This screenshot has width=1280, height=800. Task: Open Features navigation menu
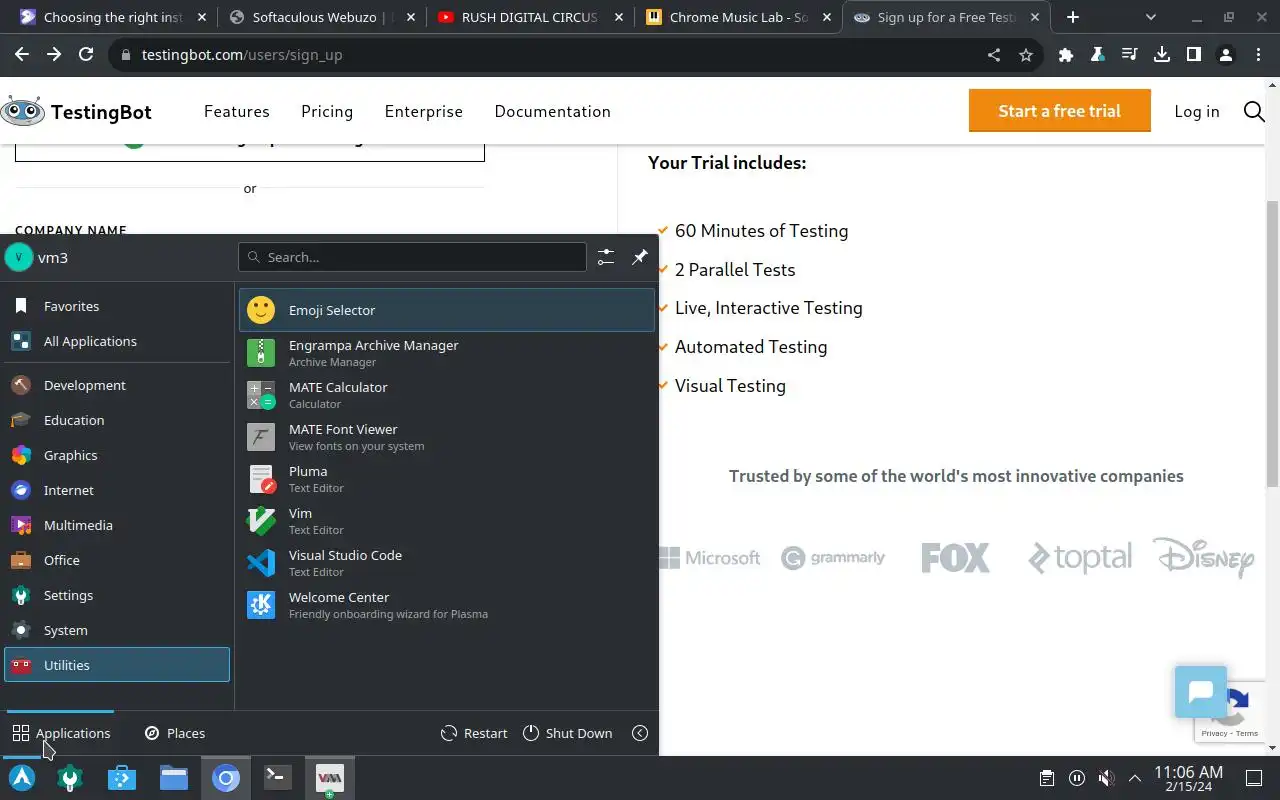click(x=237, y=111)
